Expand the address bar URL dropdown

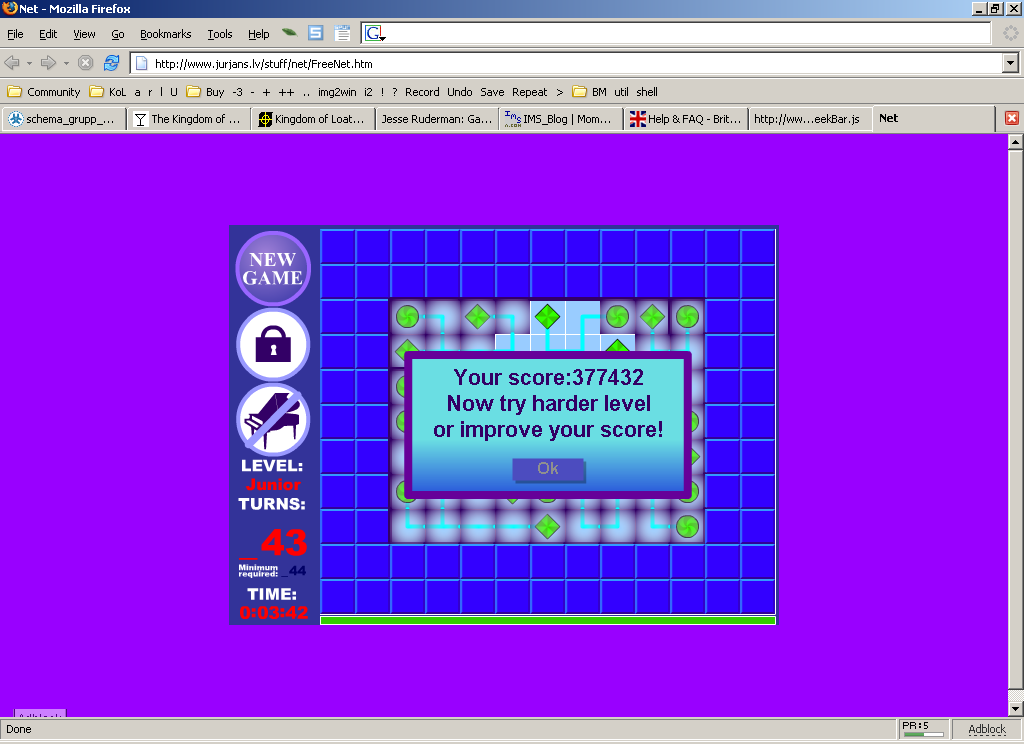1010,63
